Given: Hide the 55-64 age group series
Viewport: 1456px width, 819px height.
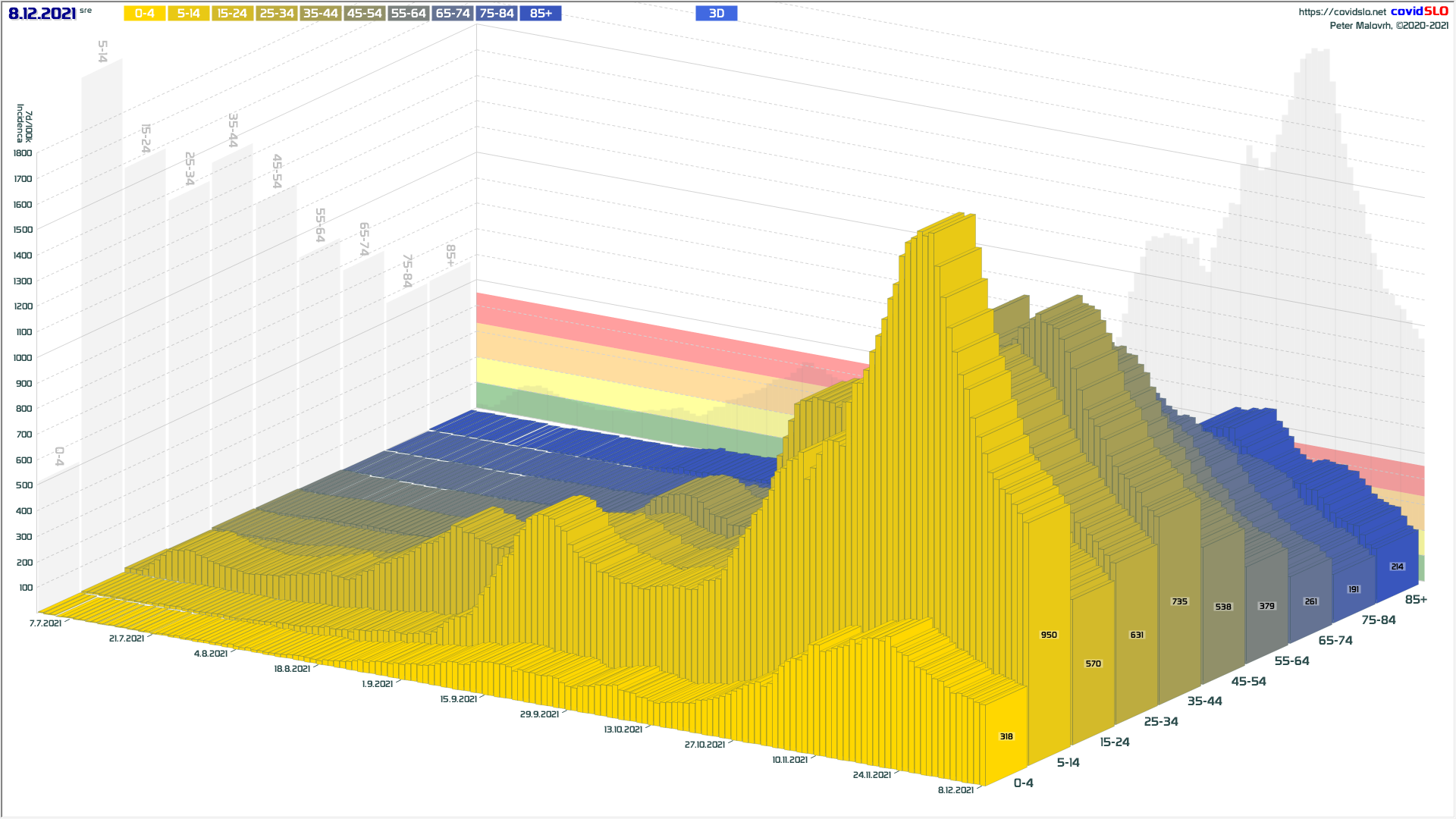Looking at the screenshot, I should tap(408, 14).
